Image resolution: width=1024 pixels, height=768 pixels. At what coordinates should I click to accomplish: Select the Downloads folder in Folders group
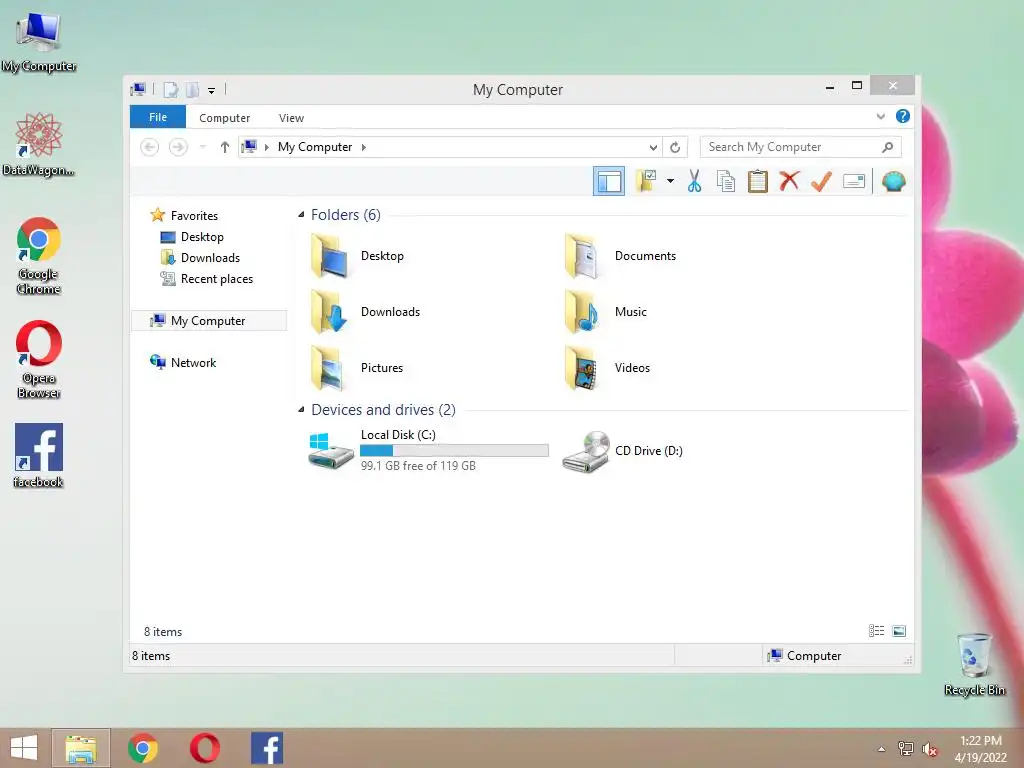click(366, 312)
